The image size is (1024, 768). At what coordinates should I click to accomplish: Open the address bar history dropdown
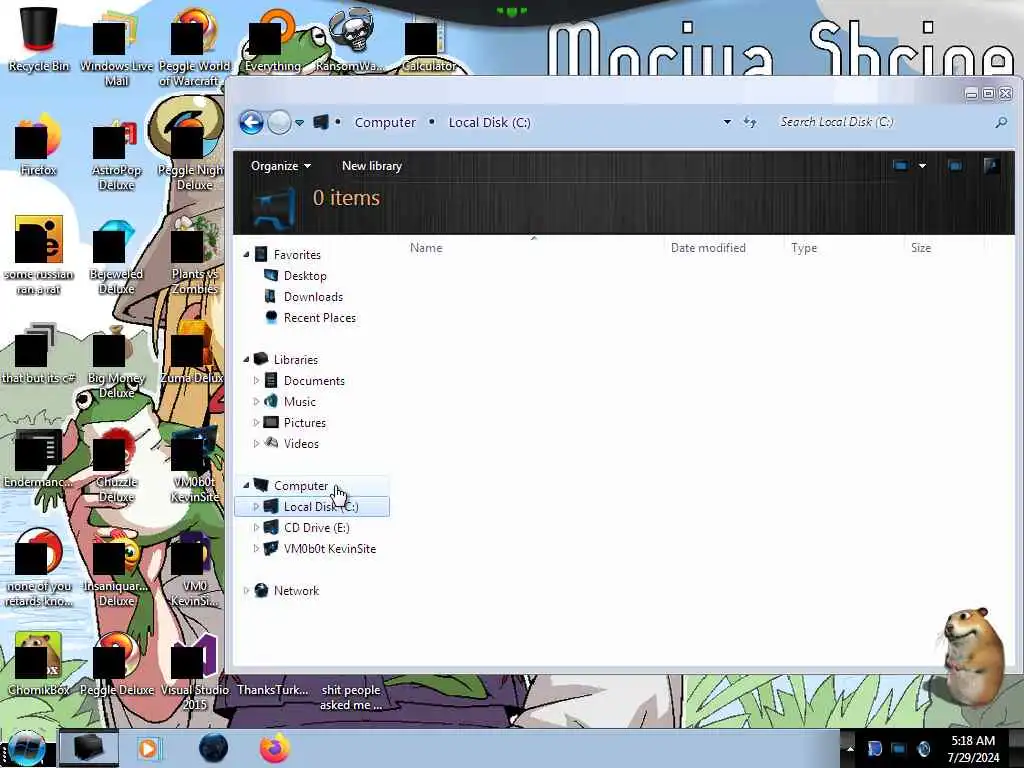(x=727, y=122)
